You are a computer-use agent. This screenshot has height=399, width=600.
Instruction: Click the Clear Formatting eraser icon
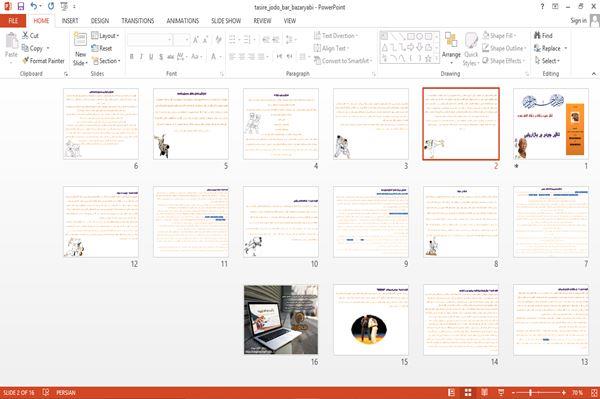pyautogui.click(x=218, y=40)
